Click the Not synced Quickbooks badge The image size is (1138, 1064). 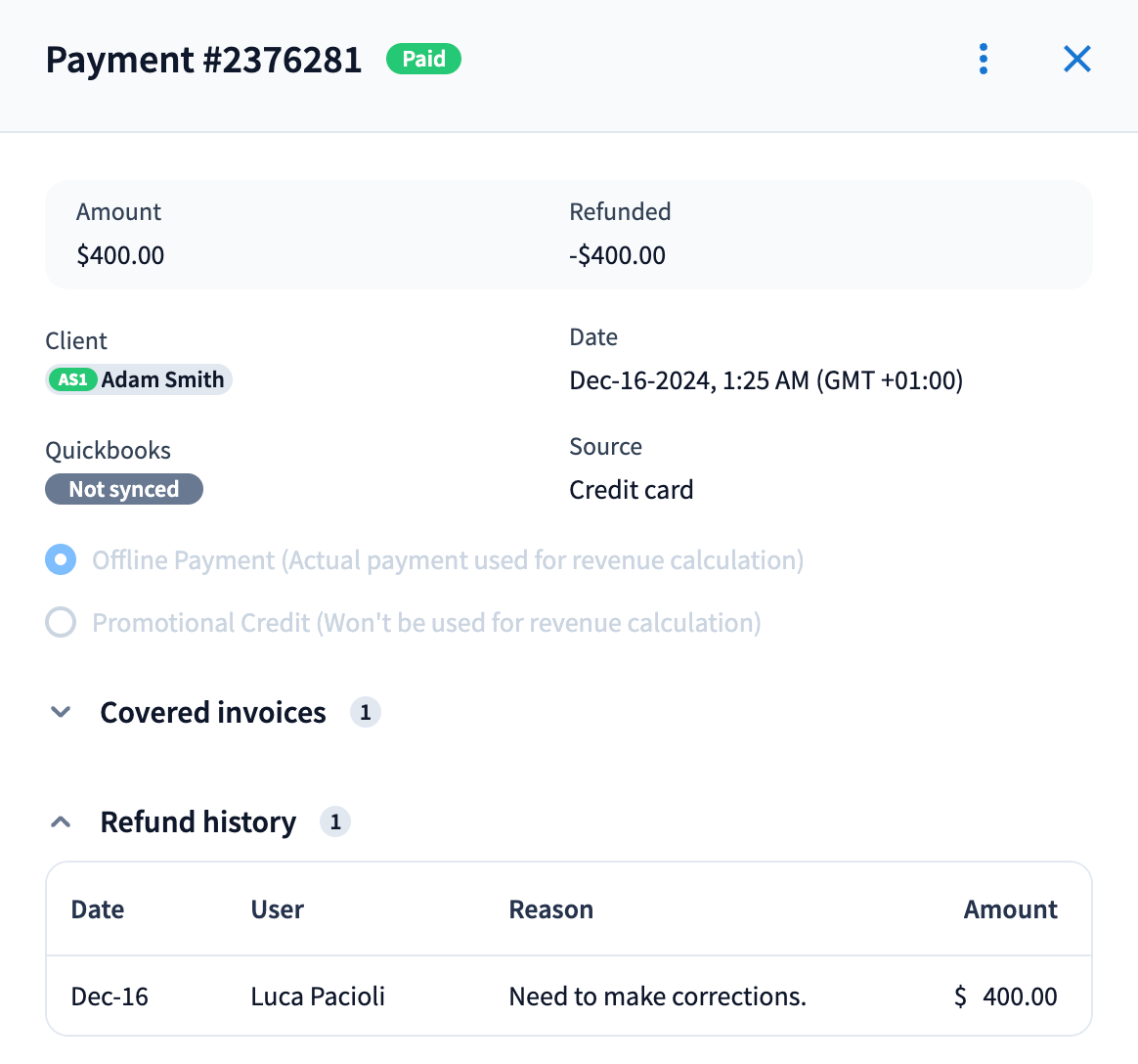click(x=124, y=489)
